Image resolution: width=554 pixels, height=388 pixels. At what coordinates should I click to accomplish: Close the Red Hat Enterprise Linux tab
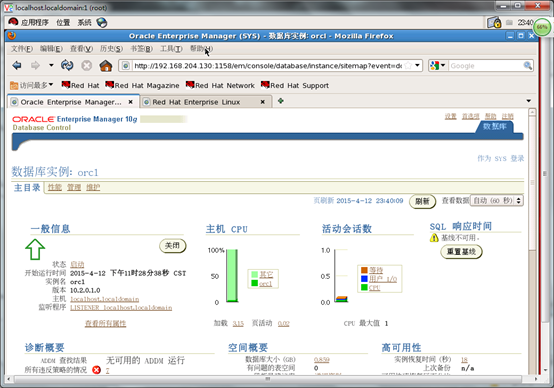263,102
